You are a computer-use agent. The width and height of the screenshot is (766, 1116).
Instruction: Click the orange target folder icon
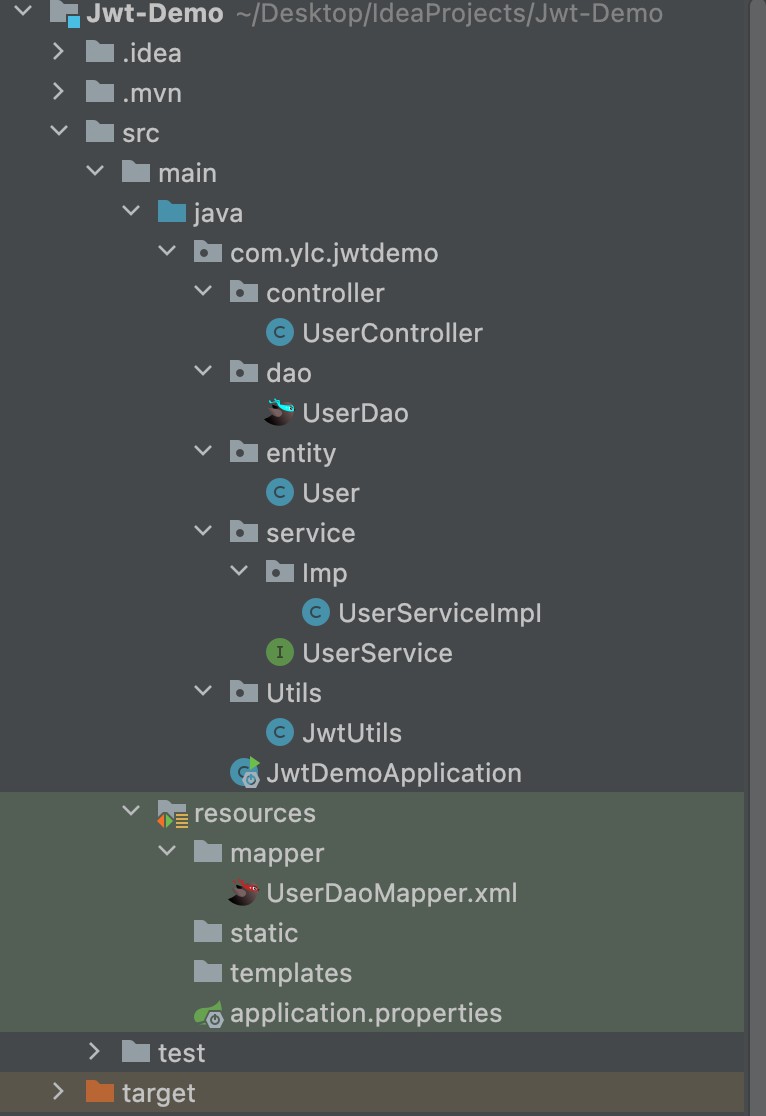coord(100,1093)
